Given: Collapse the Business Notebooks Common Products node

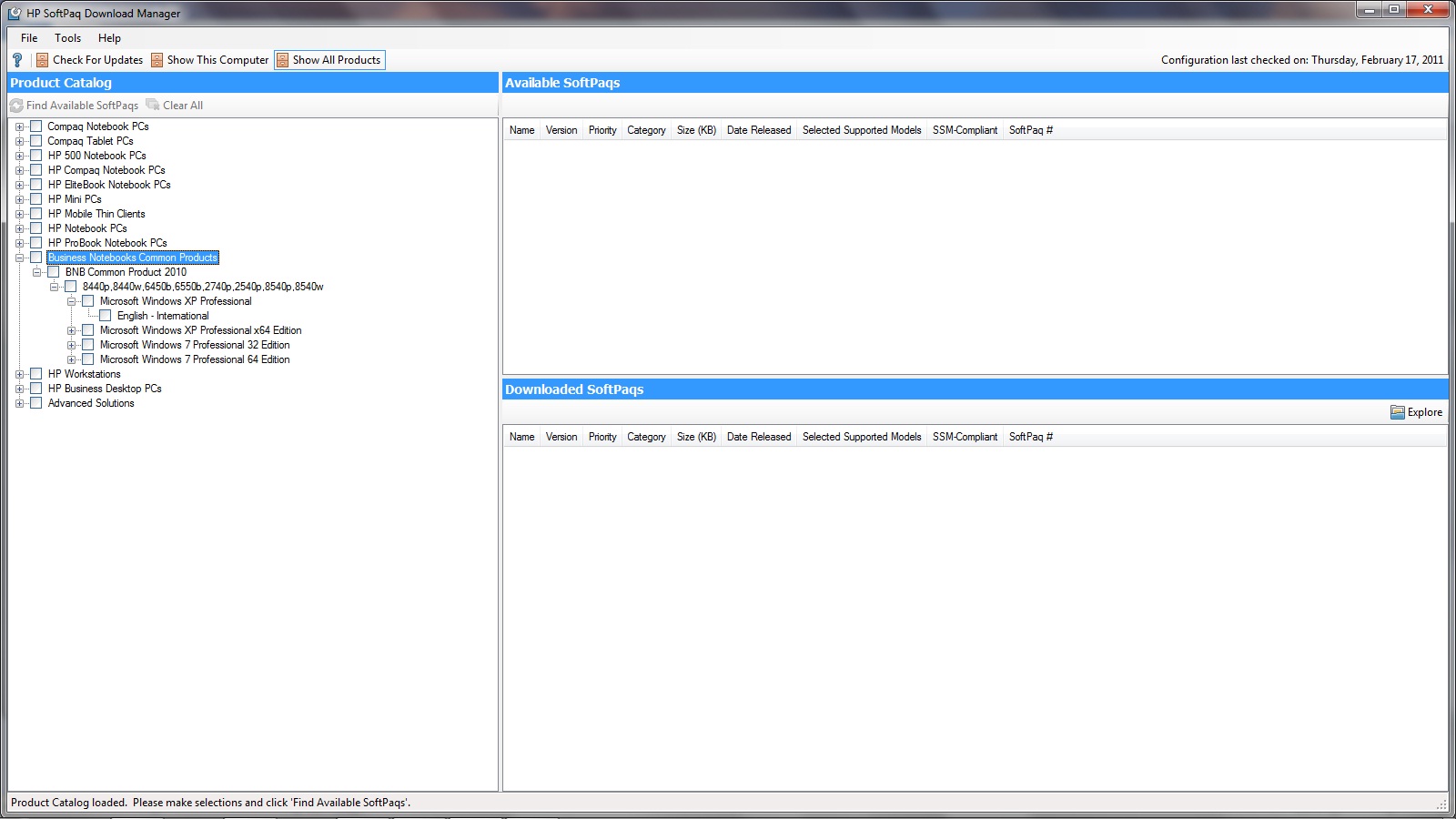Looking at the screenshot, I should [19, 258].
